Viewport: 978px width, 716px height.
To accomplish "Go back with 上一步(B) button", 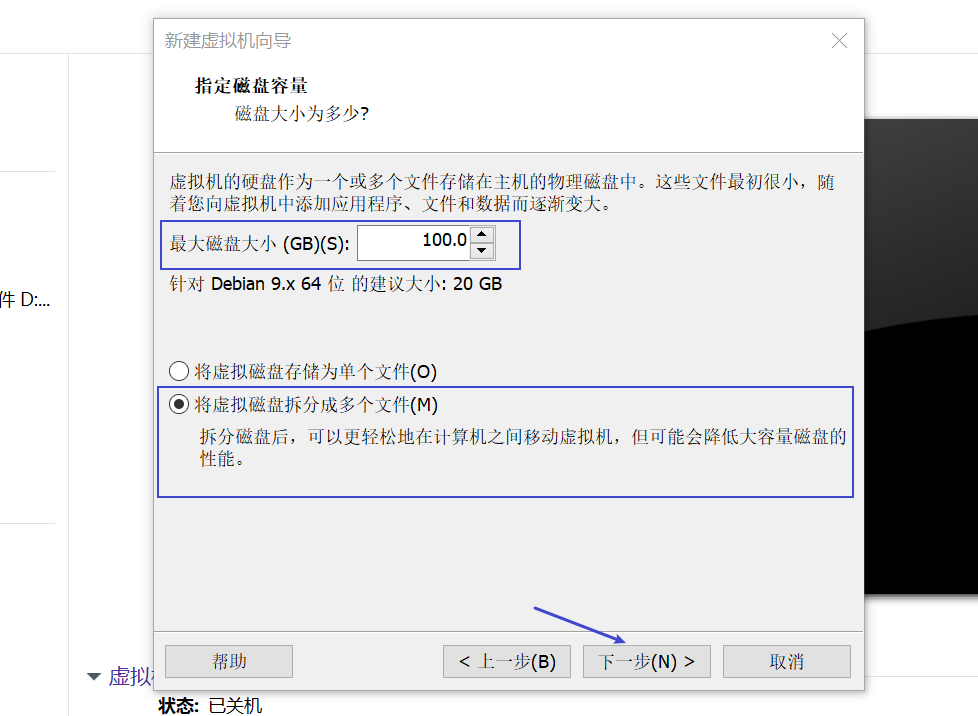I will click(506, 661).
